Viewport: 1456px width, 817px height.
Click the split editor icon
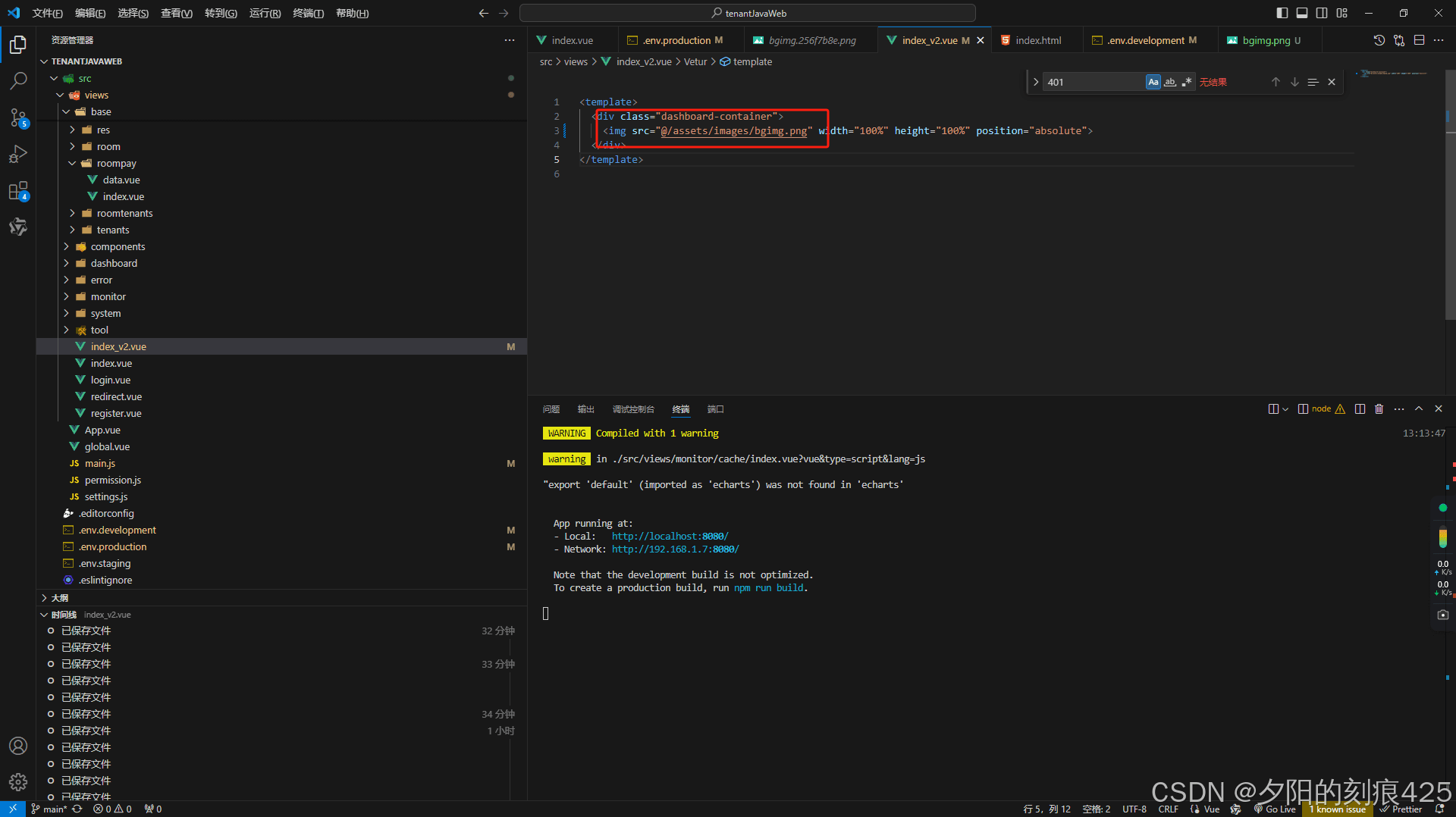pos(1419,40)
